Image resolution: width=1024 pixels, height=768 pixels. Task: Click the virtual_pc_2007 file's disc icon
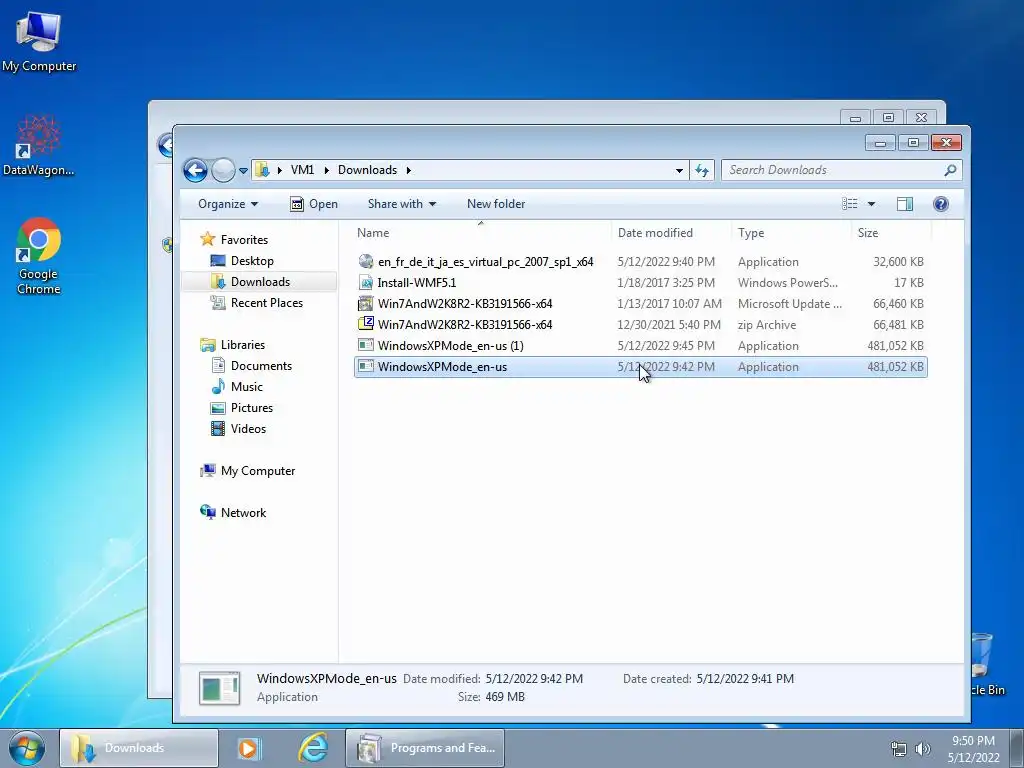click(366, 261)
